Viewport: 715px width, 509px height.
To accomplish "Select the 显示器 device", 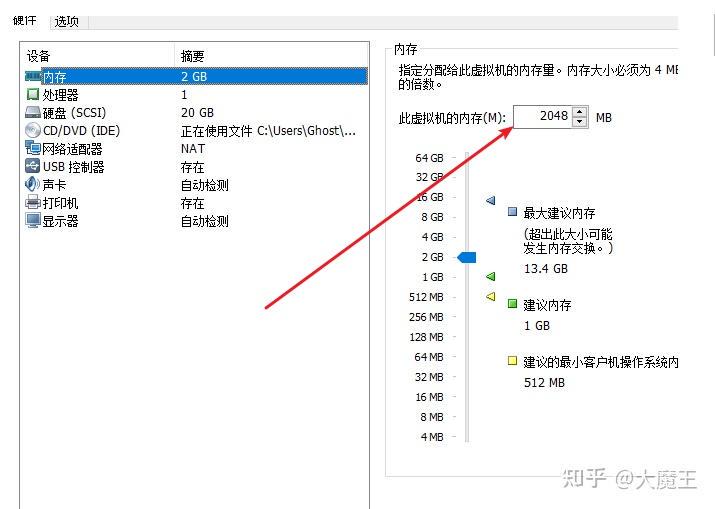I will click(x=196, y=221).
